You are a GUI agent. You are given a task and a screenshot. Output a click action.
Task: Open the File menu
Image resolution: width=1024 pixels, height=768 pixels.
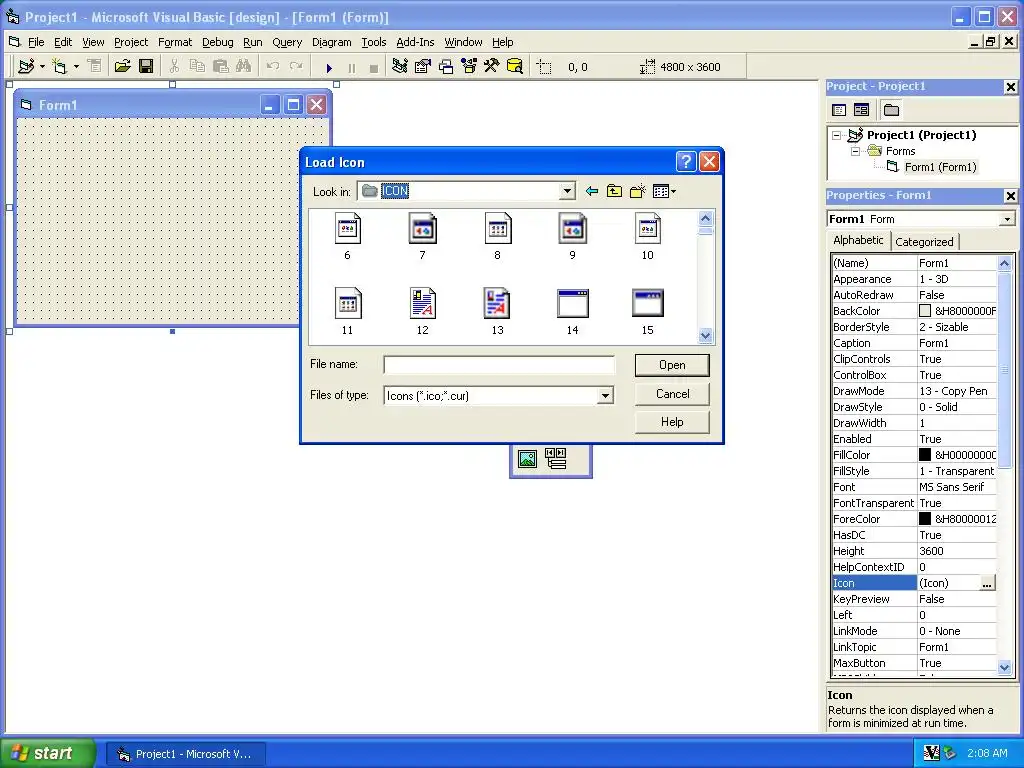(x=36, y=42)
